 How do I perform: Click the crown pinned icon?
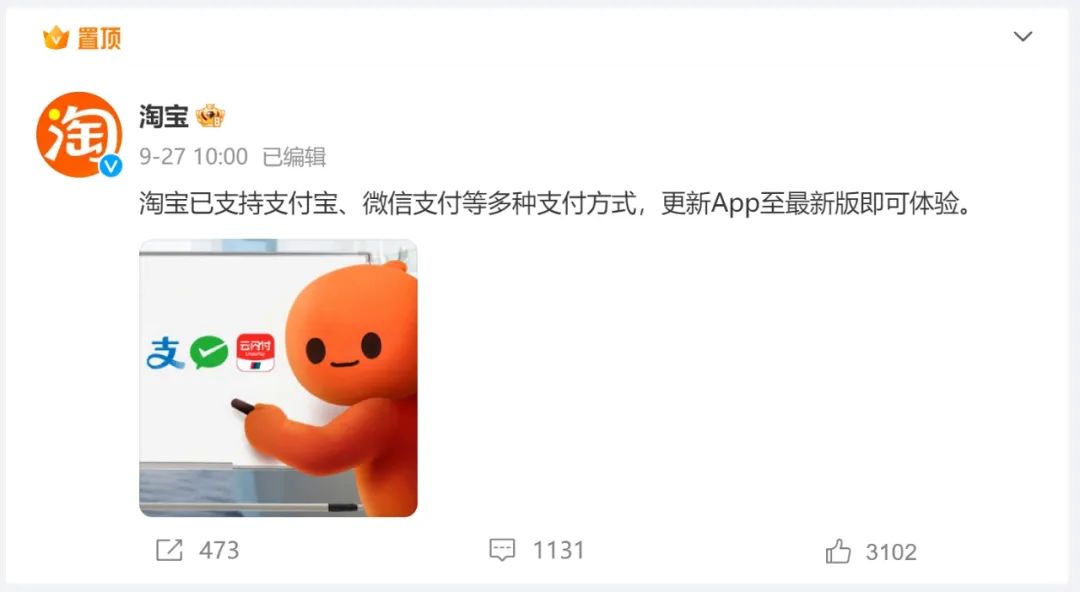pyautogui.click(x=56, y=38)
